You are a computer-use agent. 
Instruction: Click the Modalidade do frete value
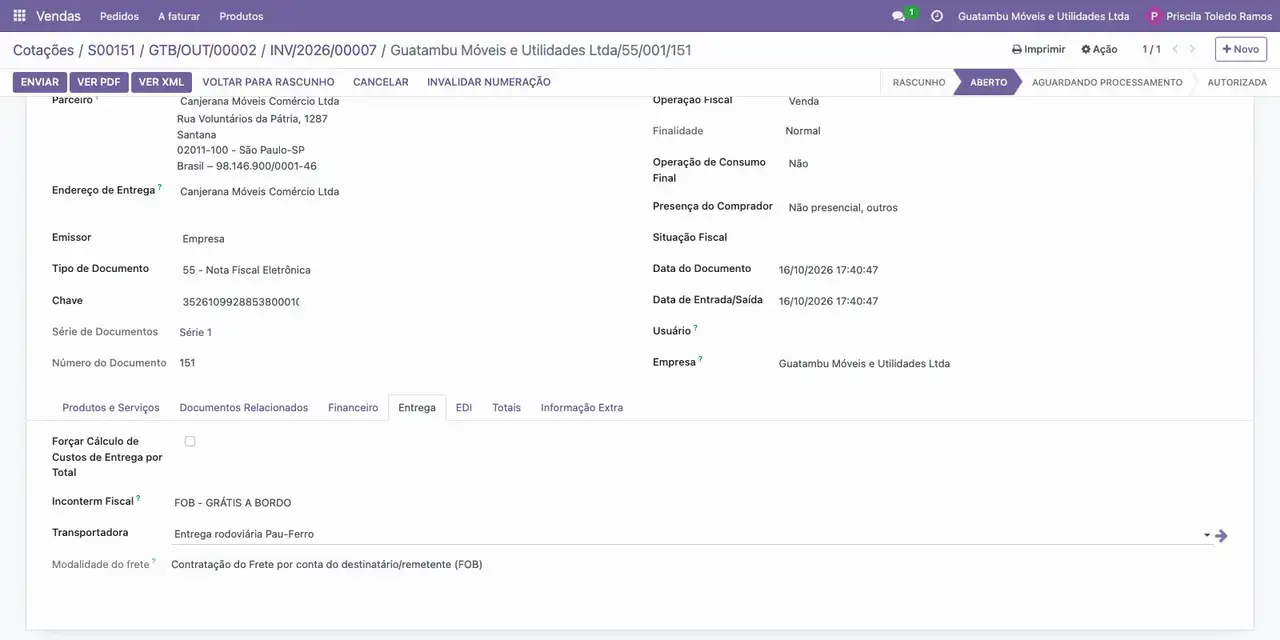click(327, 565)
